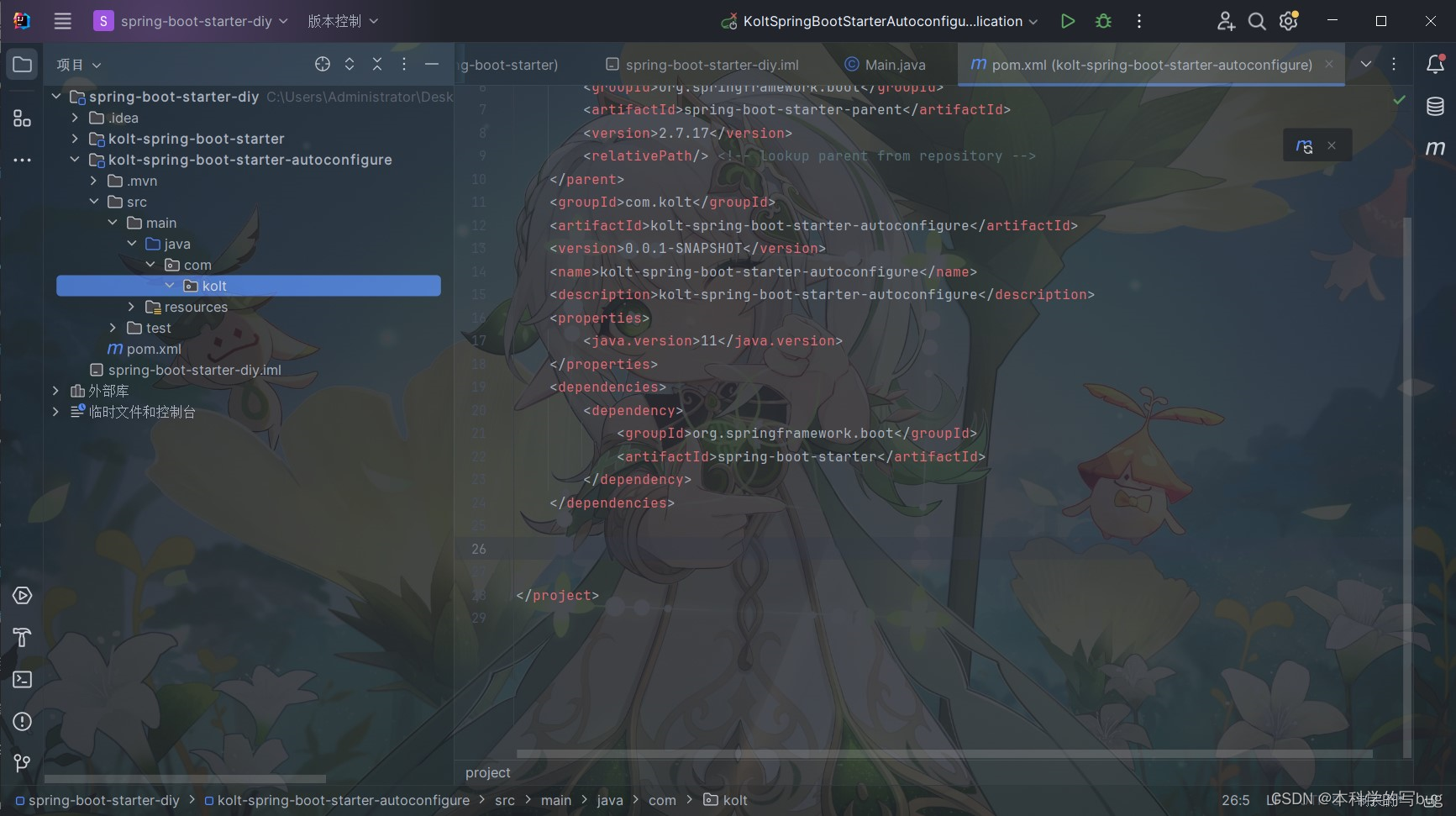The height and width of the screenshot is (816, 1456).
Task: Click the locate opened file crosshair icon
Action: coord(323,64)
